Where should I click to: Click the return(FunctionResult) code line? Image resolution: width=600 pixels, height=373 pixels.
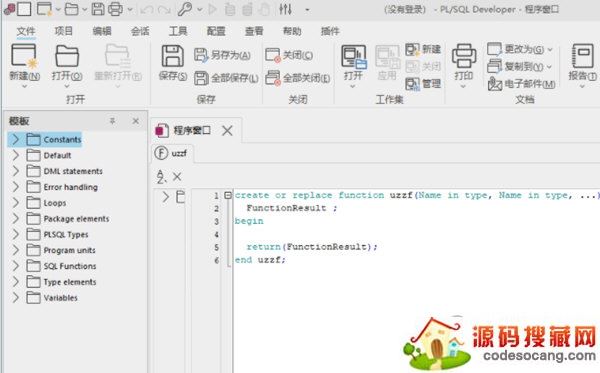coord(312,247)
